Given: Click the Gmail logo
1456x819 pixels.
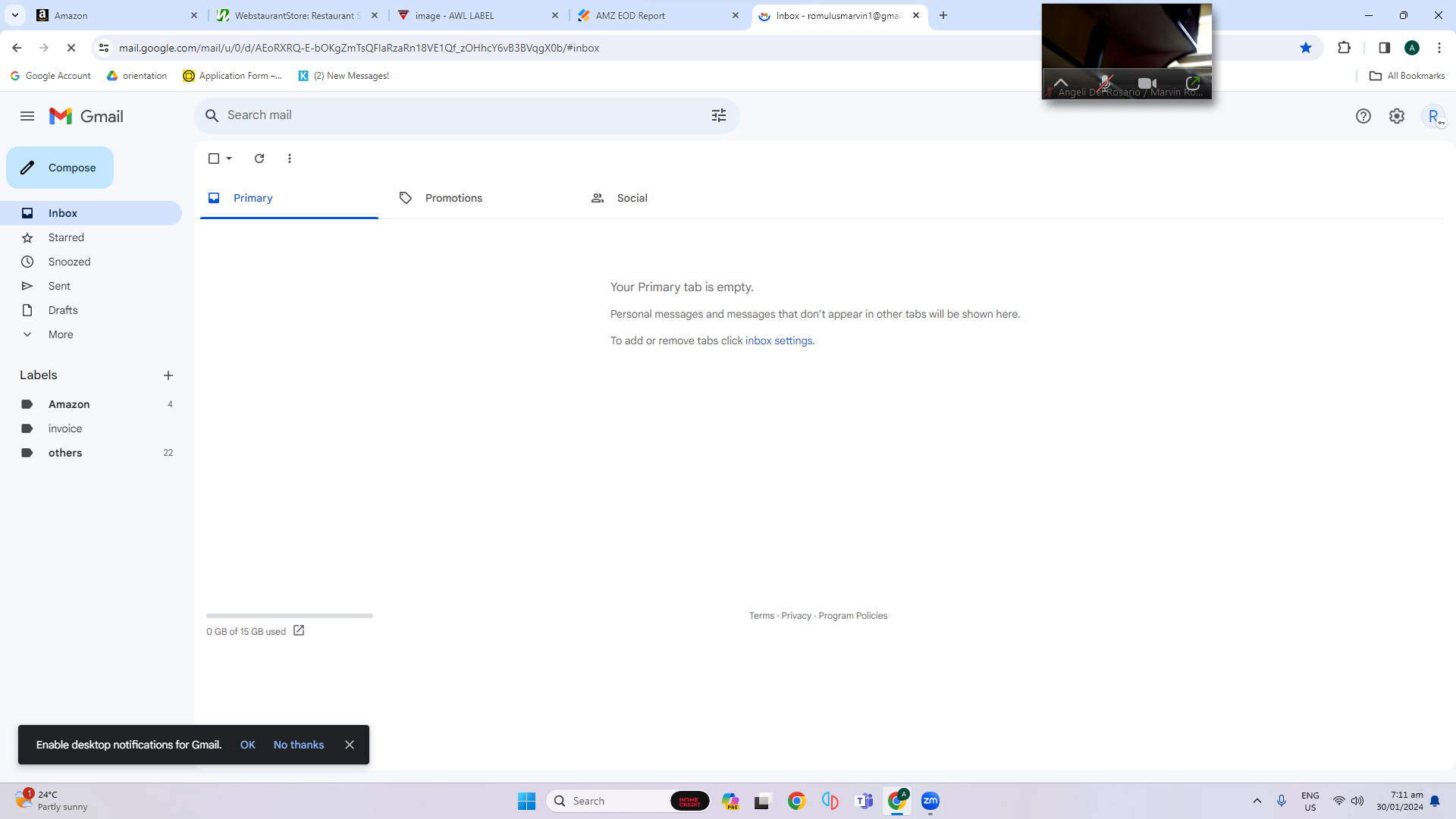Looking at the screenshot, I should [x=86, y=116].
